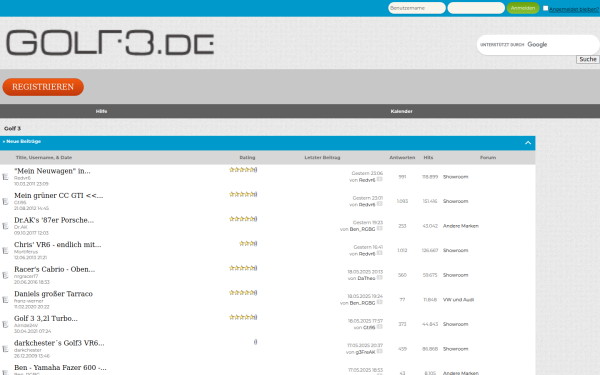
Task: Click thread icon beside Dr.AK's '87er Porsche
Action: (x=5, y=226)
